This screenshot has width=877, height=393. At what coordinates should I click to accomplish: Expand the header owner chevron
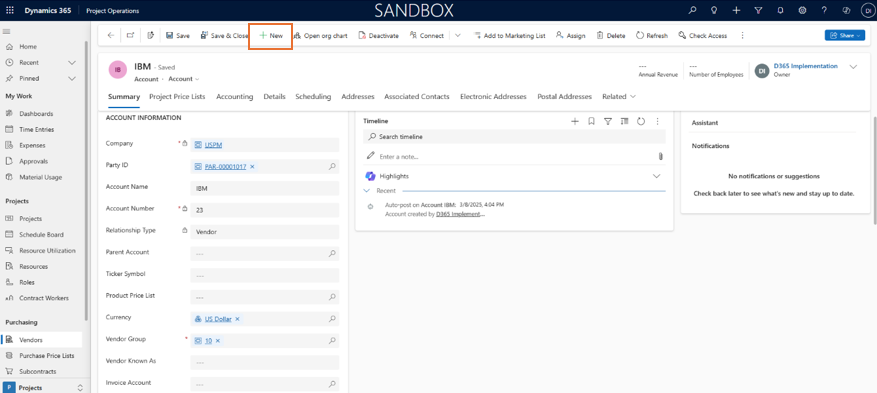[853, 67]
